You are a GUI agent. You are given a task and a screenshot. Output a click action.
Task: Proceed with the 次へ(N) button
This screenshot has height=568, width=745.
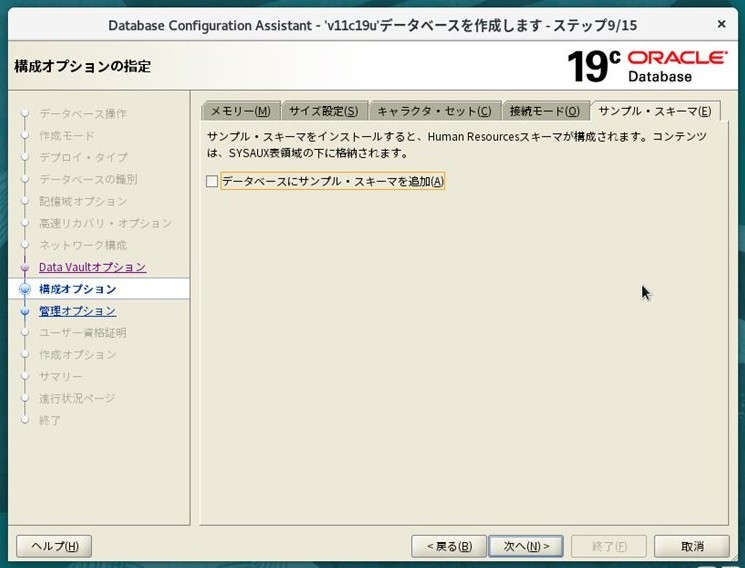tap(526, 546)
